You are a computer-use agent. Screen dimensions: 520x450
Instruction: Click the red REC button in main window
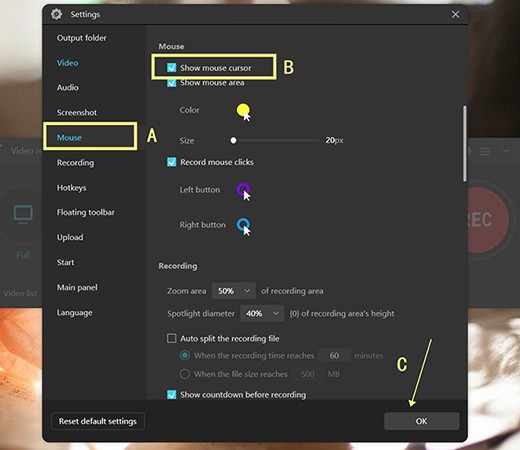[x=488, y=220]
